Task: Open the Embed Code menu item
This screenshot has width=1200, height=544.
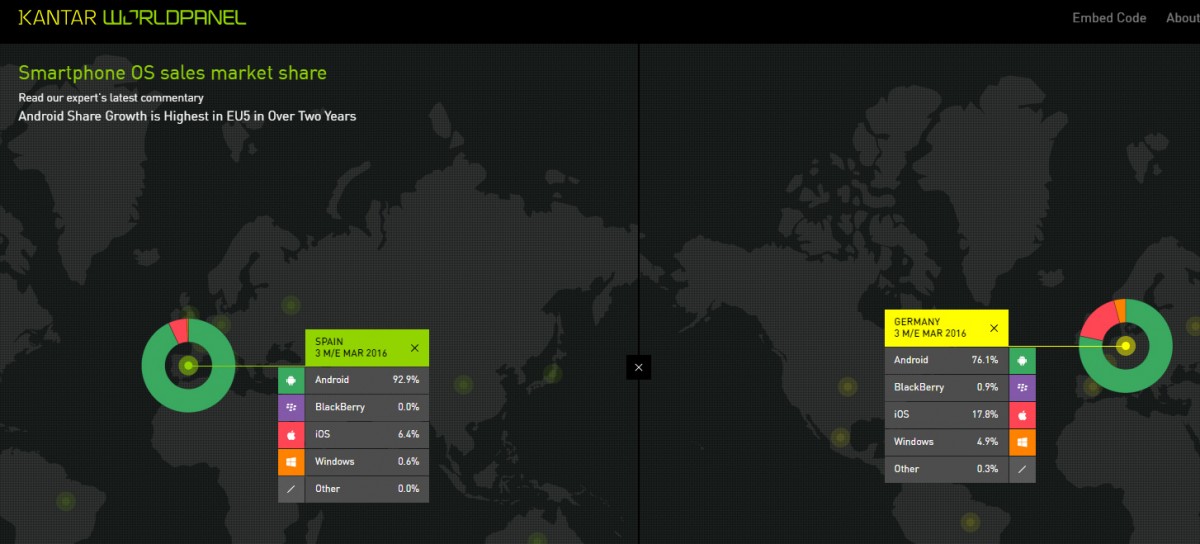Action: [x=1108, y=18]
